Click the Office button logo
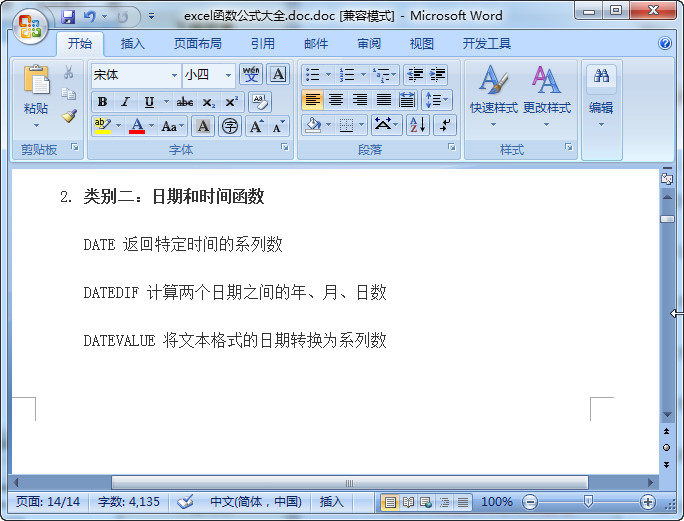Screen dimensions: 684x521 tap(30, 26)
